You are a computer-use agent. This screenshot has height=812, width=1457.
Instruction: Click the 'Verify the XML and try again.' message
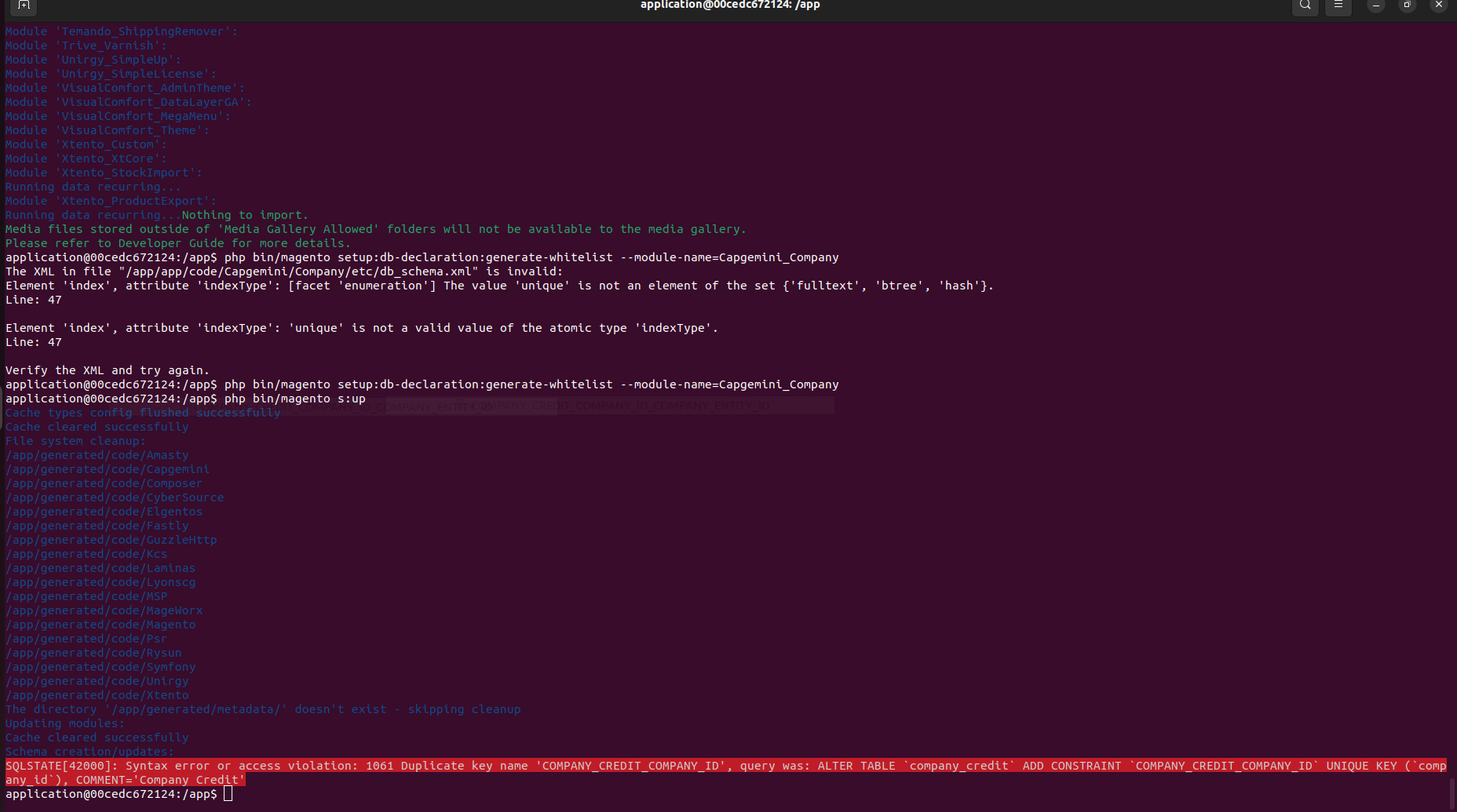(x=108, y=370)
